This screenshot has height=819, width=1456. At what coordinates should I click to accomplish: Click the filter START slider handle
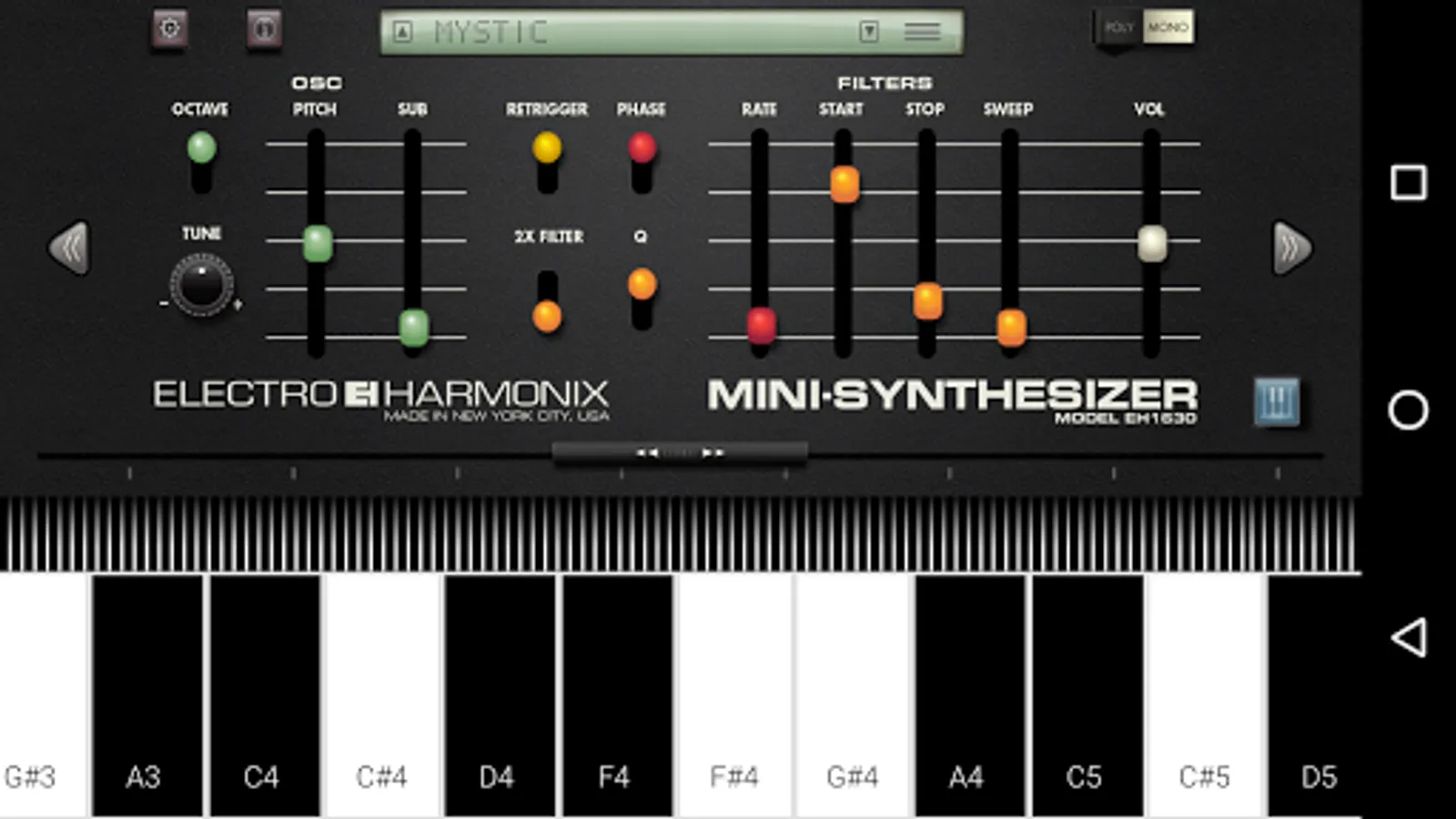[844, 184]
